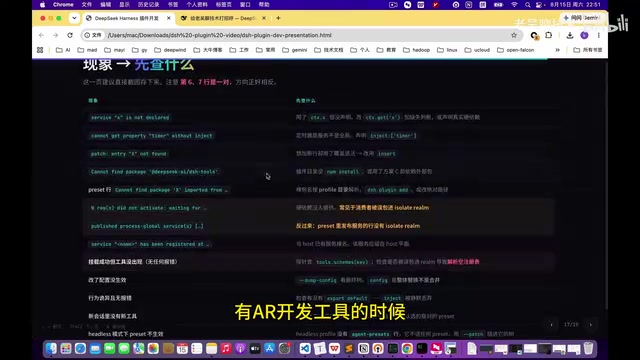Go back to previous page in Chrome
The image size is (640, 360).
point(41,35)
